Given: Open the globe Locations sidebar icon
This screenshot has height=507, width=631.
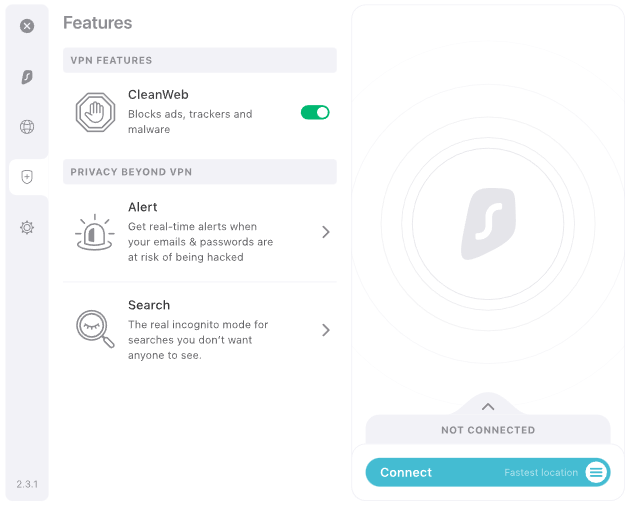Looking at the screenshot, I should (27, 127).
